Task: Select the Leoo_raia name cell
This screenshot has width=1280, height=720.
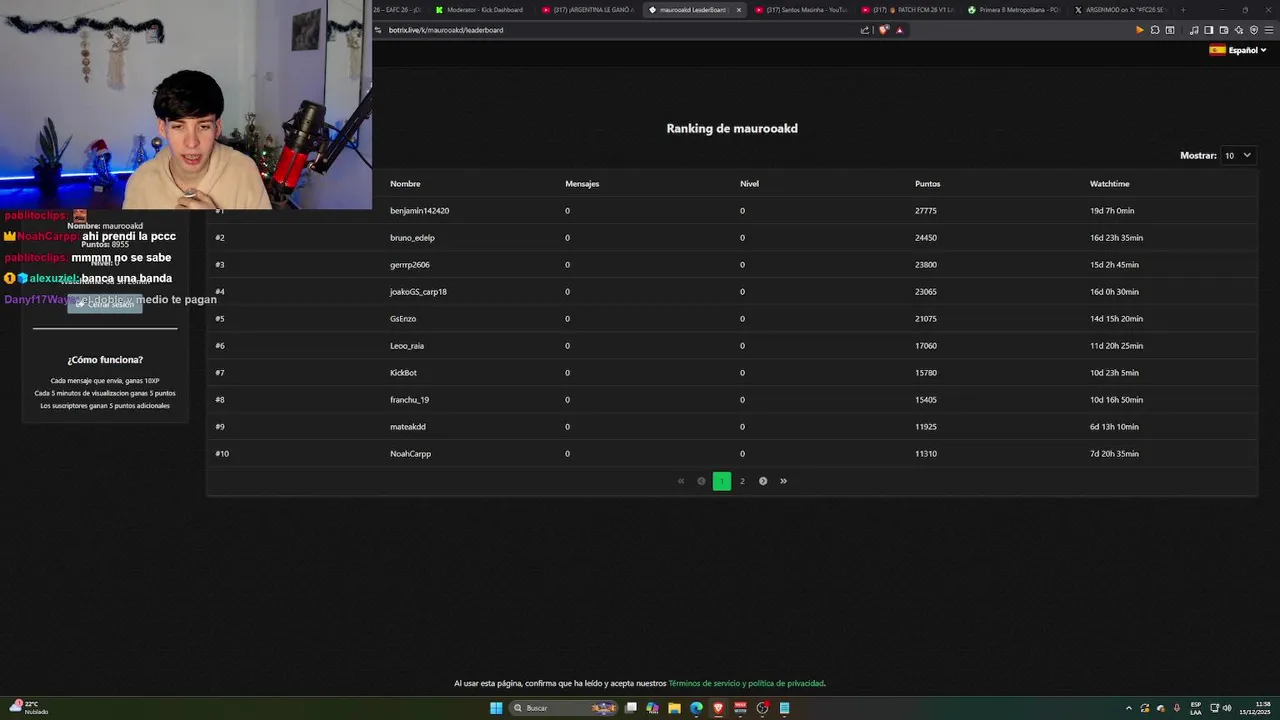Action: [x=407, y=346]
